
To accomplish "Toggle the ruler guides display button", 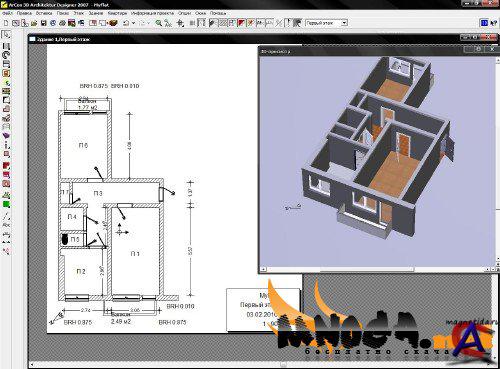I will [x=201, y=23].
